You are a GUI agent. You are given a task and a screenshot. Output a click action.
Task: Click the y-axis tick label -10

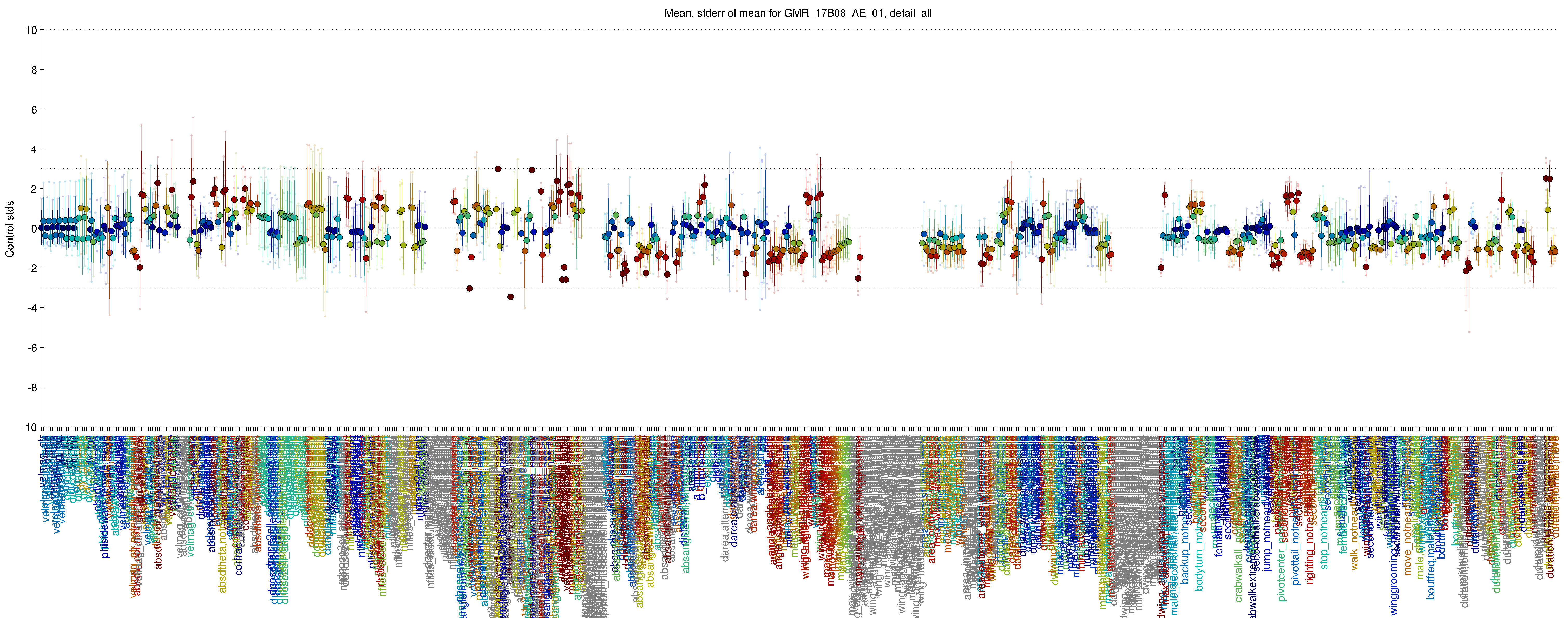pyautogui.click(x=29, y=428)
